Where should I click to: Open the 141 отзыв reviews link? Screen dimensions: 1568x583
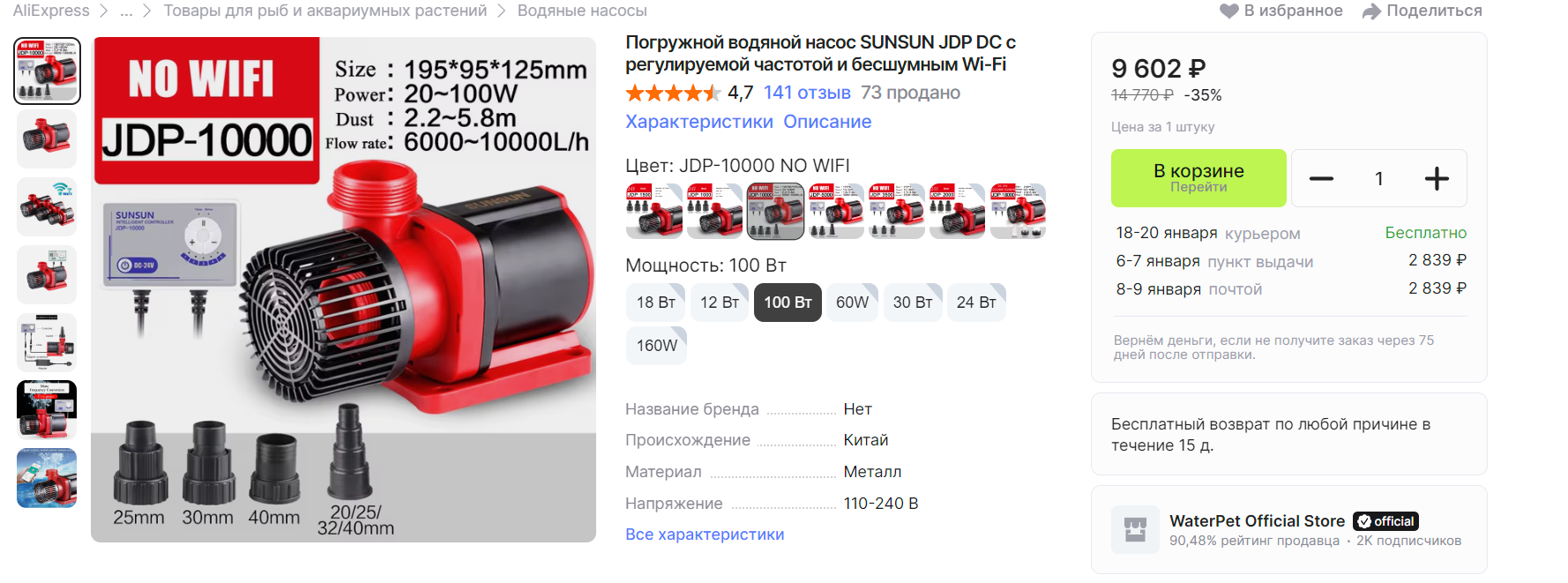coord(807,93)
